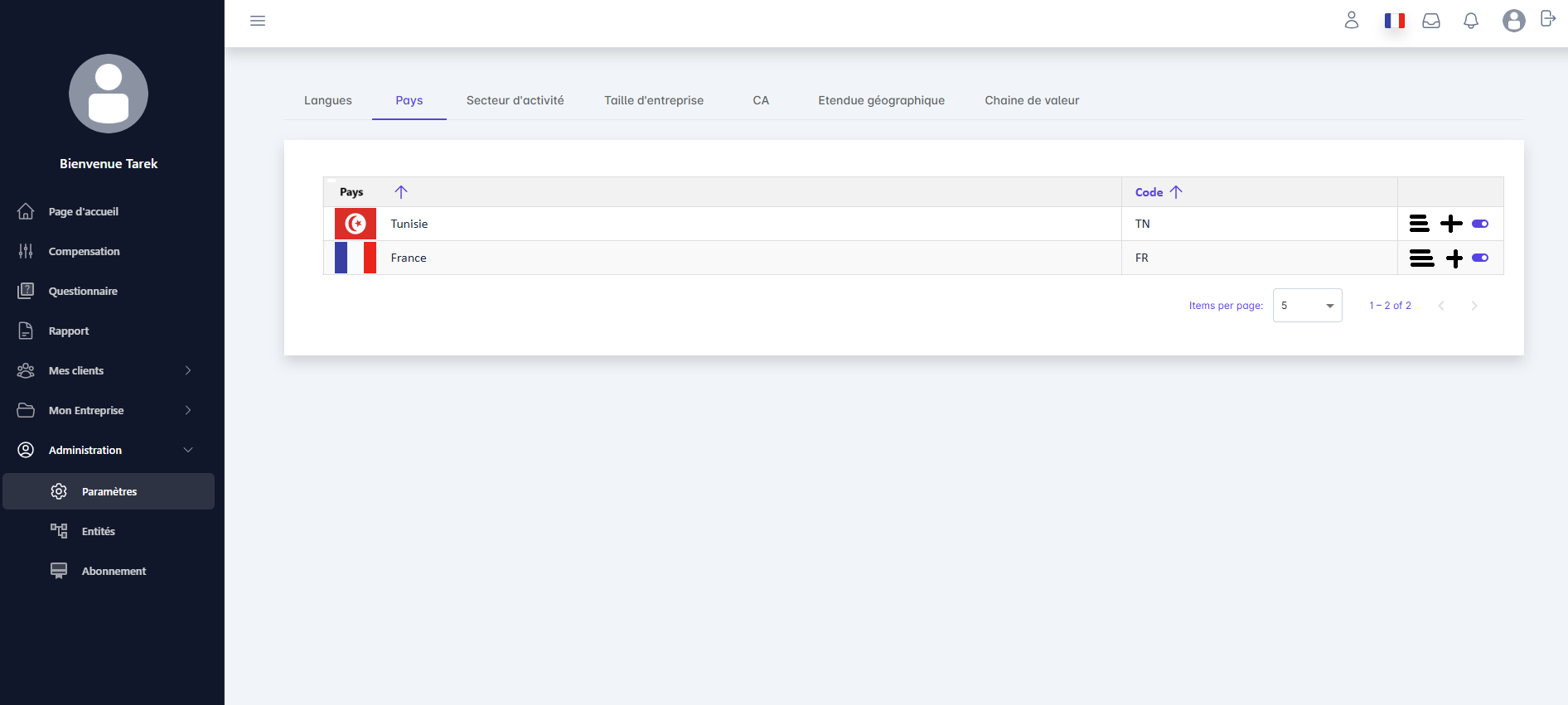Click the Tunisie flag thumbnail
Image resolution: width=1568 pixels, height=705 pixels.
356,224
